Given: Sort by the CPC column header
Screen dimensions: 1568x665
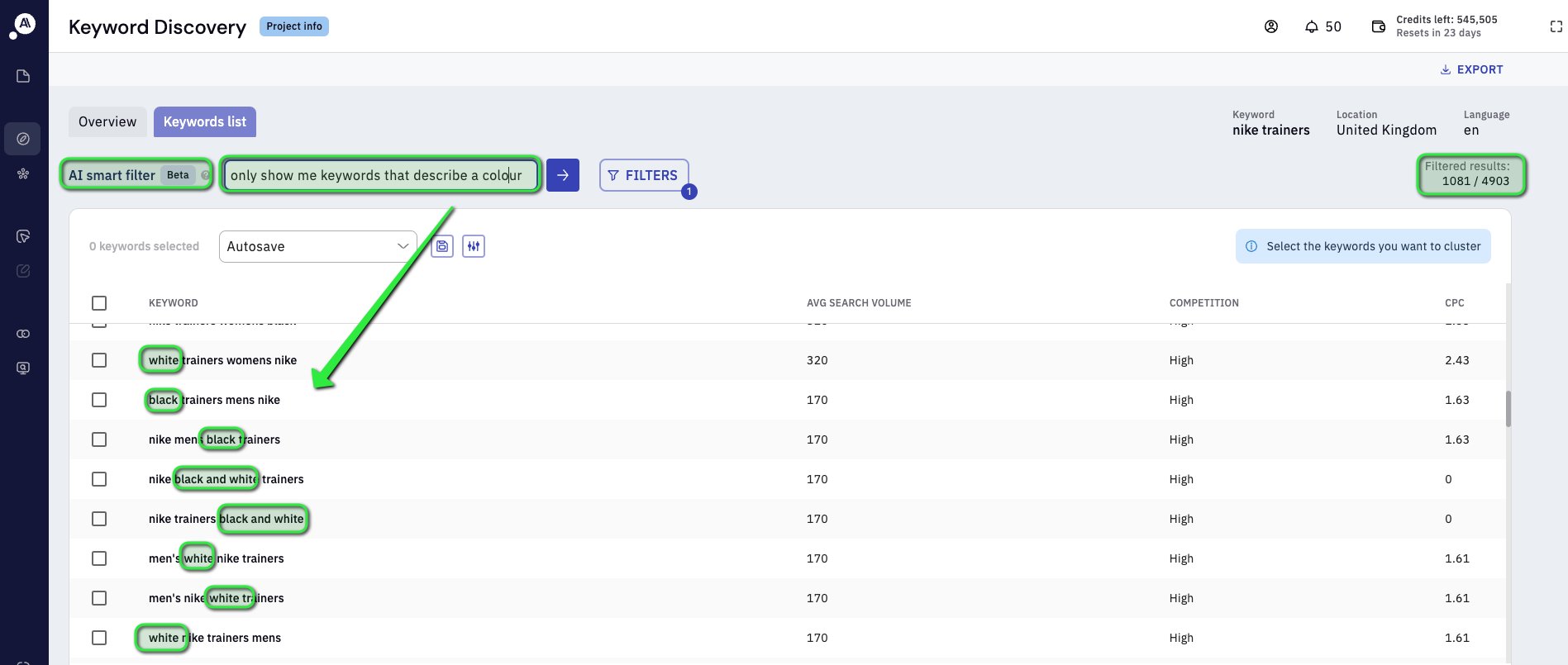Looking at the screenshot, I should pyautogui.click(x=1455, y=303).
